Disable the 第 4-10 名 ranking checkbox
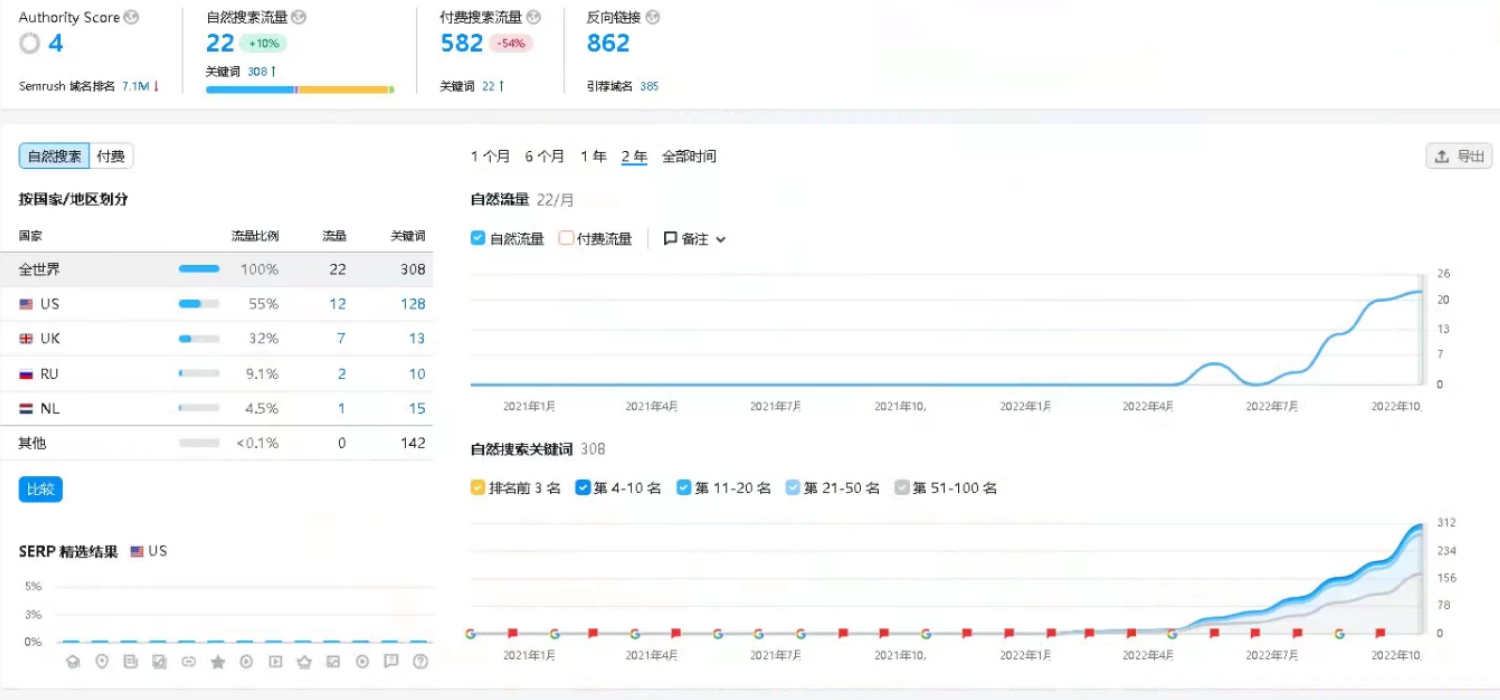 click(x=583, y=488)
